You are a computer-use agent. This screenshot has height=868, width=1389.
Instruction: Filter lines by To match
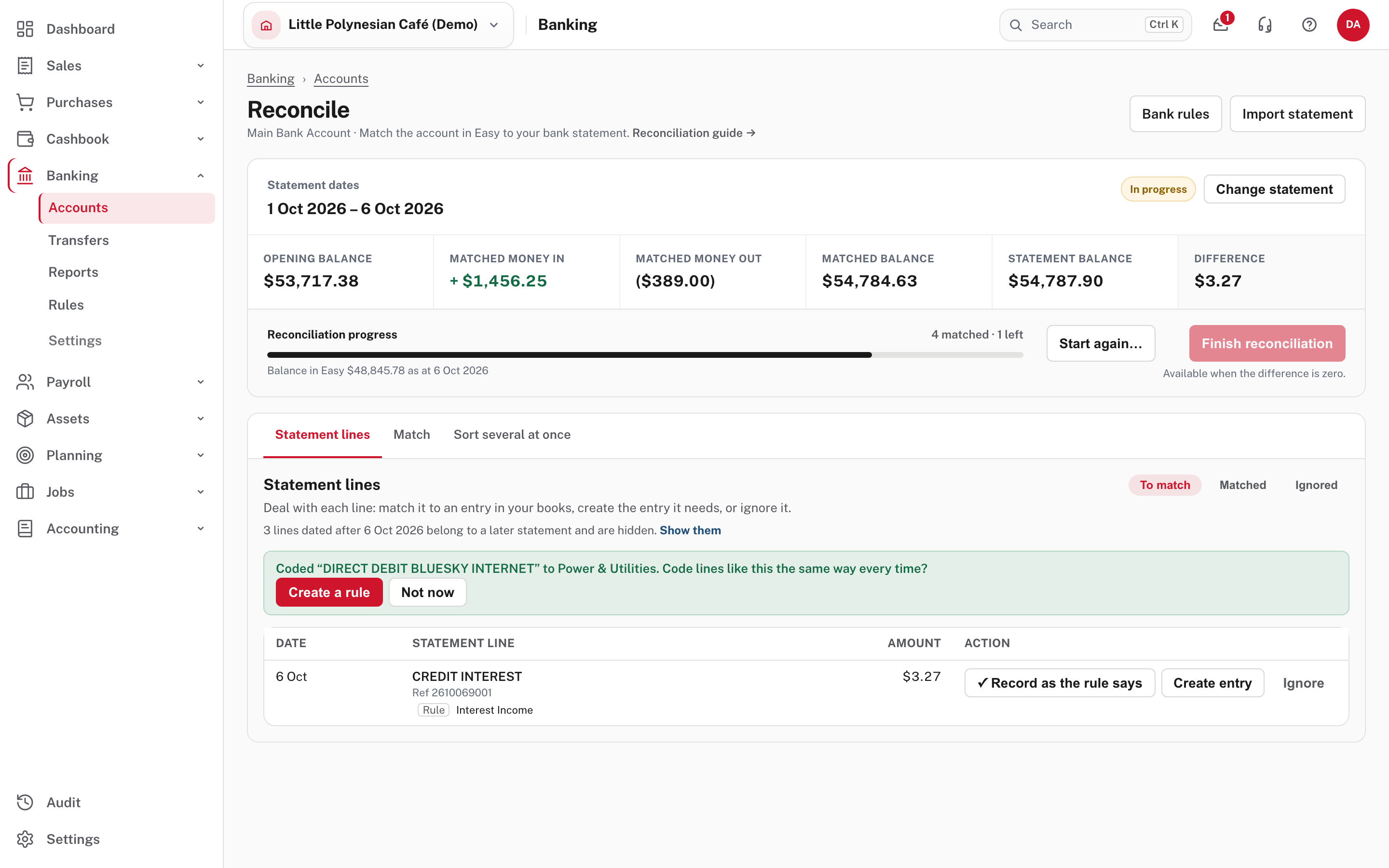point(1165,485)
